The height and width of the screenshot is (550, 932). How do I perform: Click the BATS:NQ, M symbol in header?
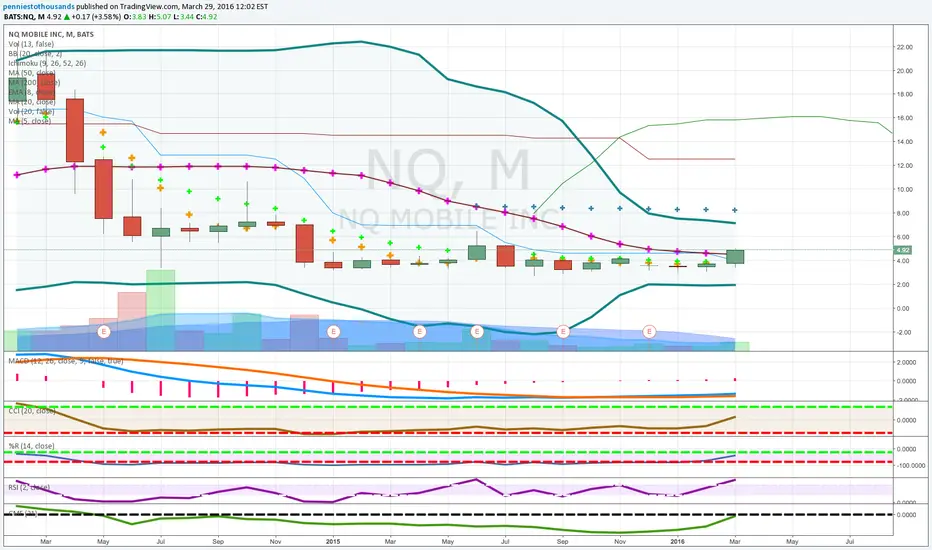tap(24, 17)
